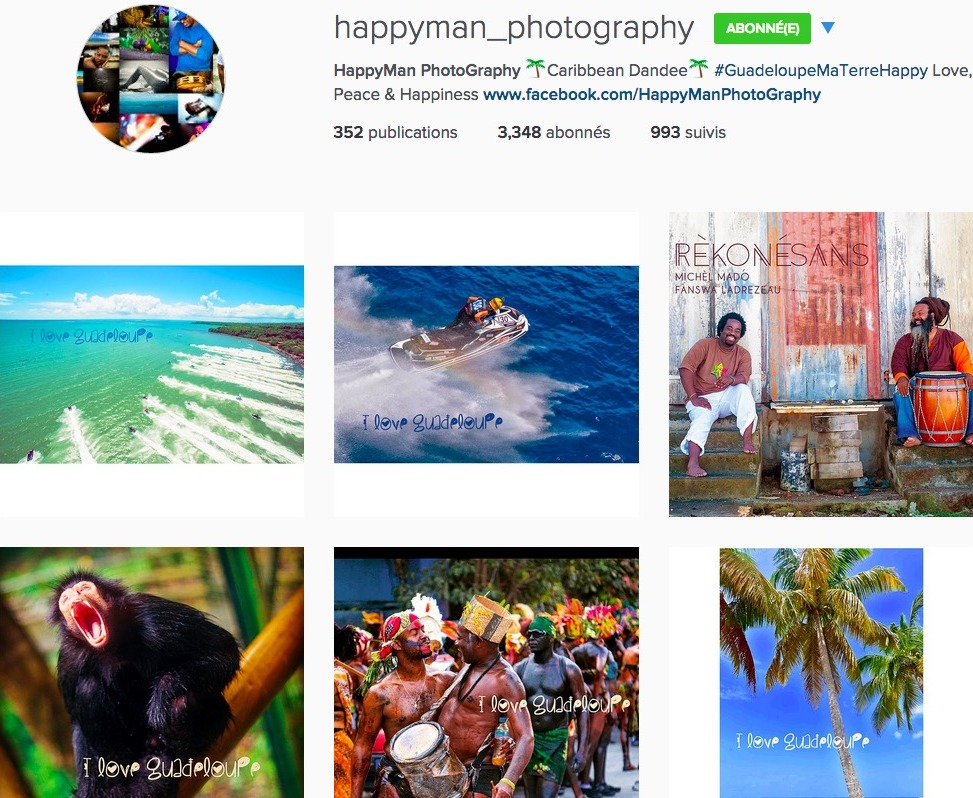The width and height of the screenshot is (973, 798).
Task: Open the Rèkonésans album cover post
Action: [821, 364]
